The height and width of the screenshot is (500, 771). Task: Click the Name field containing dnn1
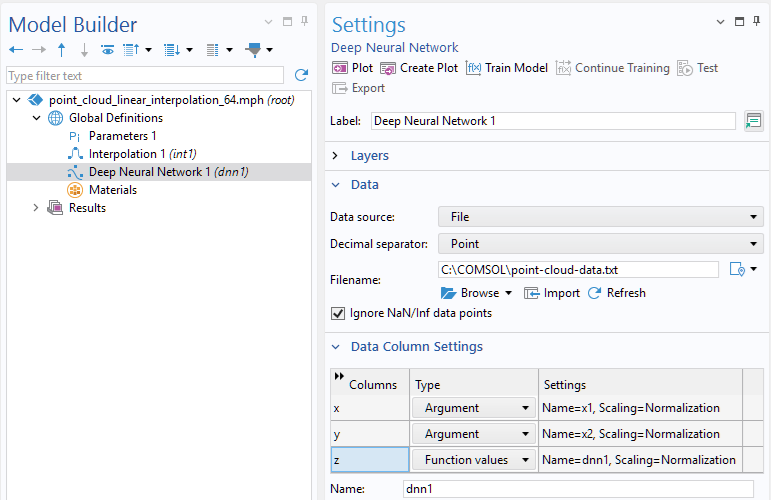pyautogui.click(x=578, y=489)
